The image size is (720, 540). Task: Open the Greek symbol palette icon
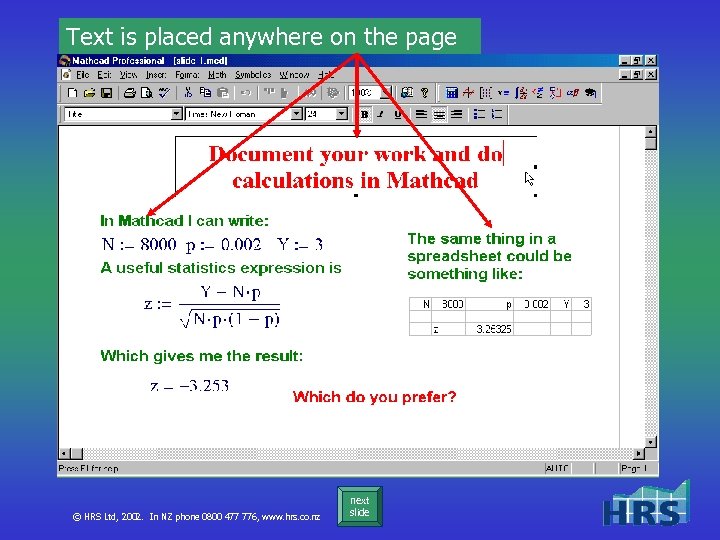(573, 93)
